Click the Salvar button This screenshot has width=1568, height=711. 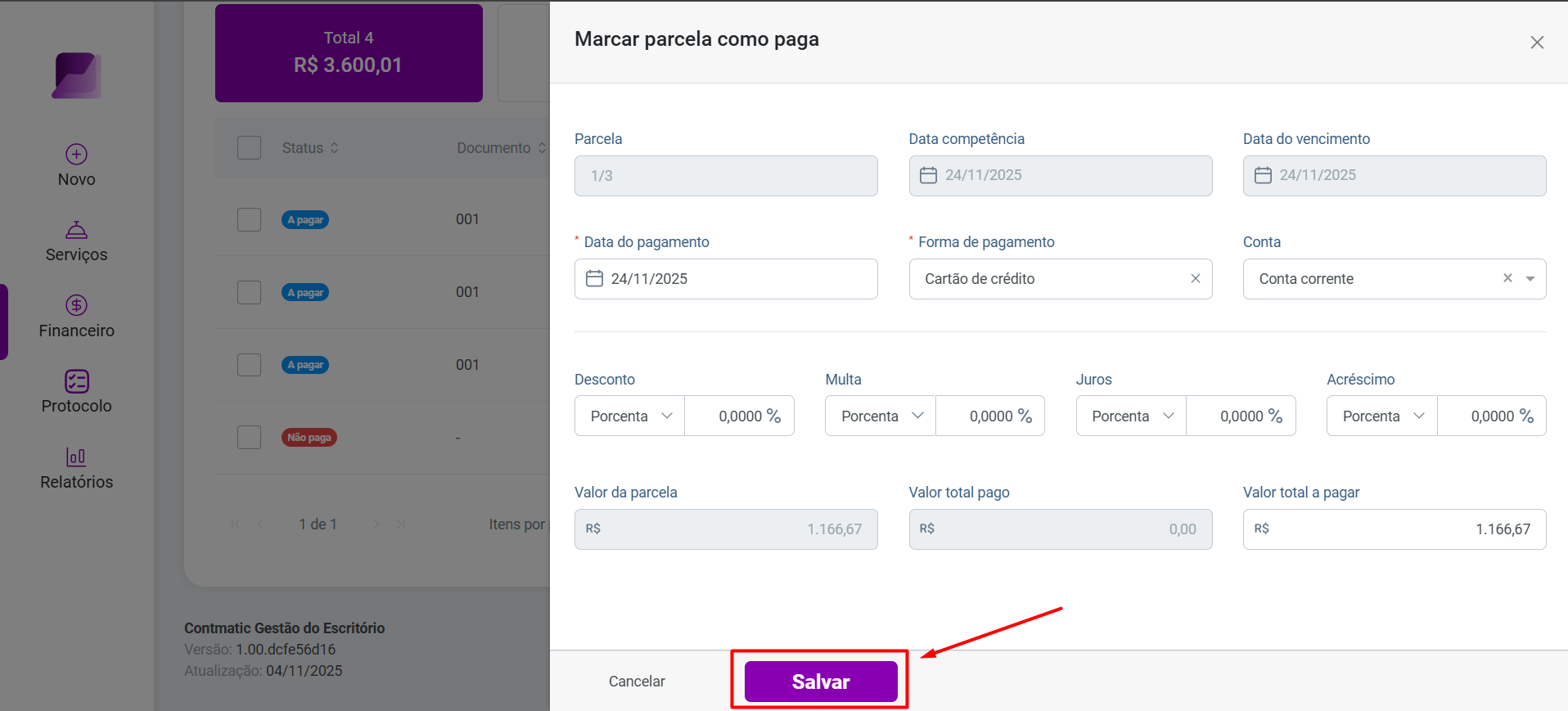pos(821,682)
